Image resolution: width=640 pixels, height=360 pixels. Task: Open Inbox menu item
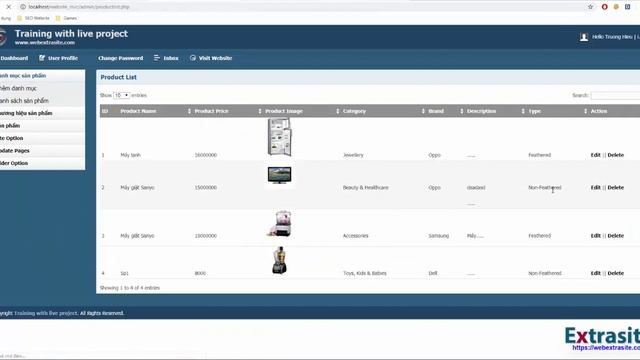171,58
